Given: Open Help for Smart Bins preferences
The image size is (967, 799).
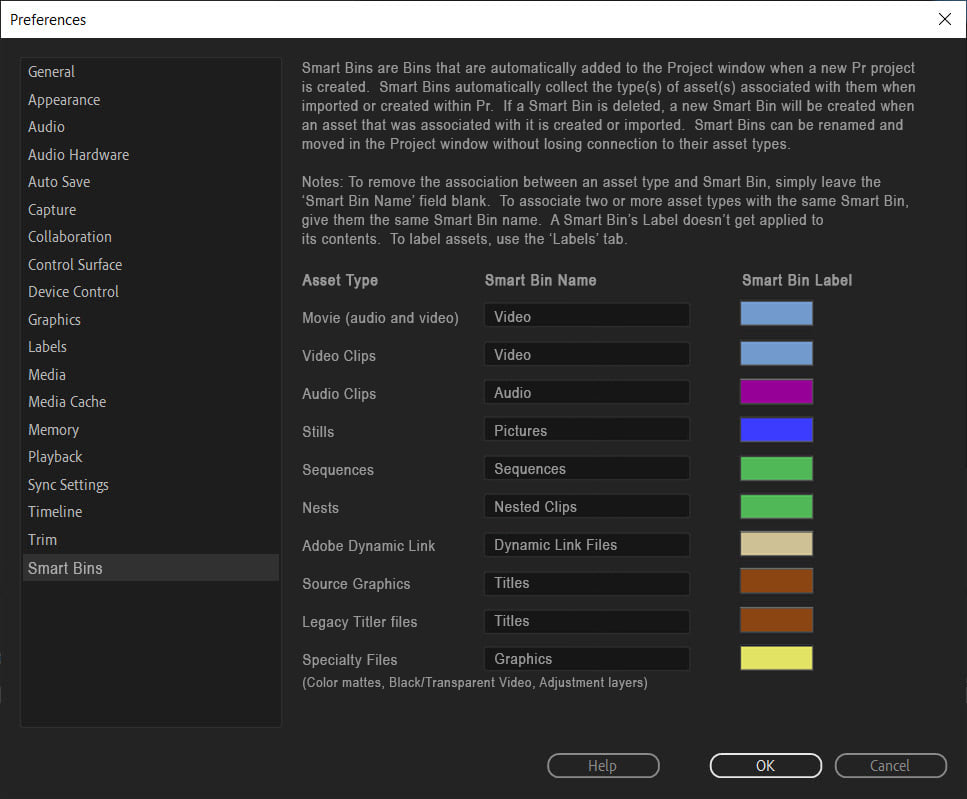Looking at the screenshot, I should [x=602, y=765].
